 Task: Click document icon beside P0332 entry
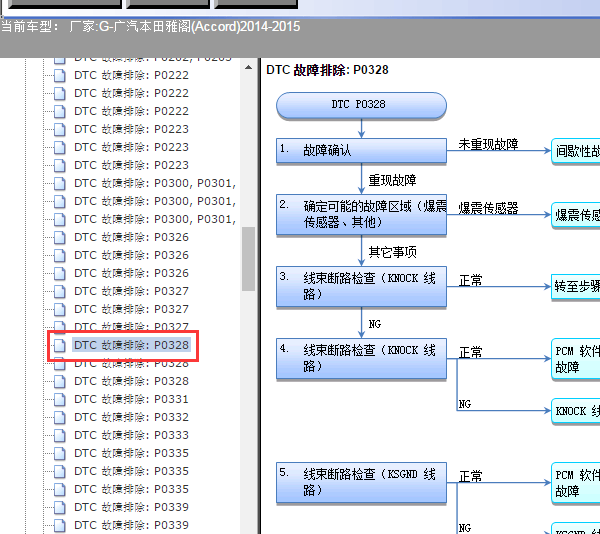tap(60, 417)
